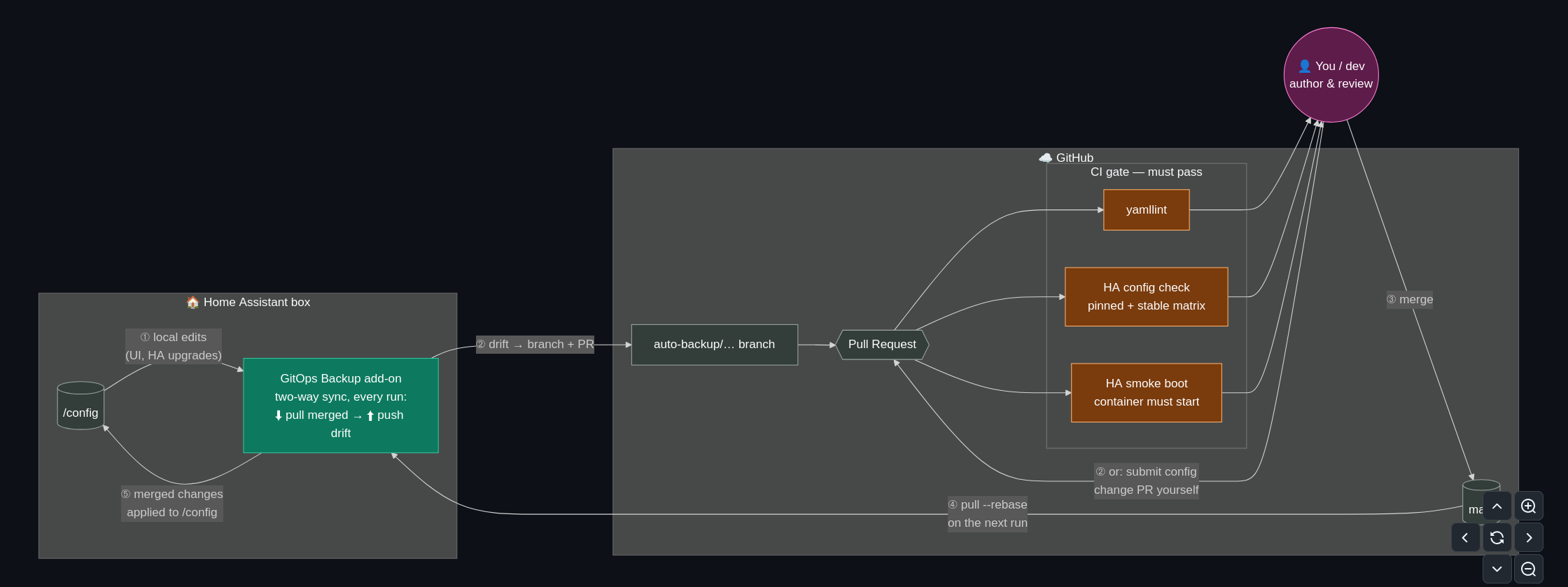Click the GitHub group title

click(1065, 158)
